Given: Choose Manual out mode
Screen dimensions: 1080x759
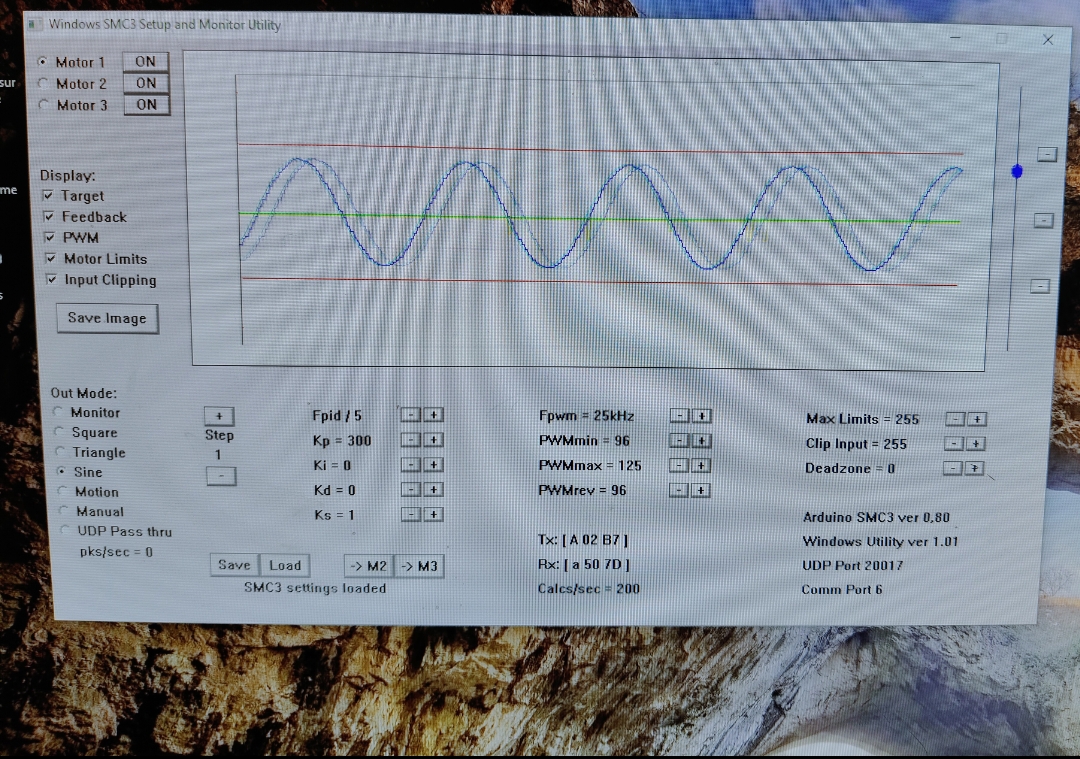Looking at the screenshot, I should click(64, 511).
